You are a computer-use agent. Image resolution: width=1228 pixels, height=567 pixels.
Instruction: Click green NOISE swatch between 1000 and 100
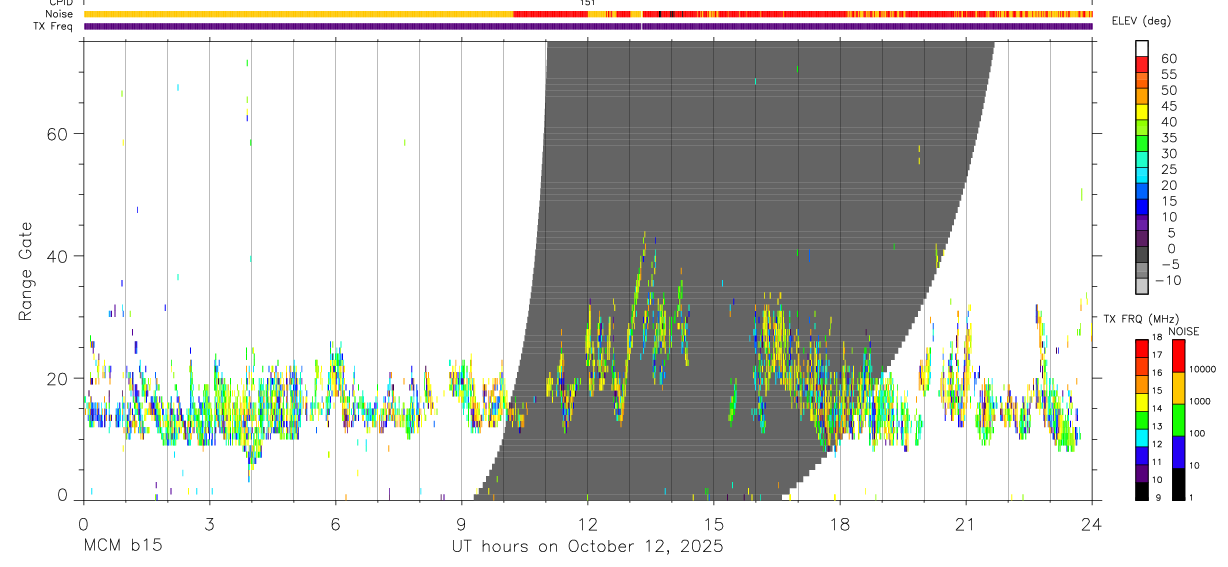pos(1179,419)
